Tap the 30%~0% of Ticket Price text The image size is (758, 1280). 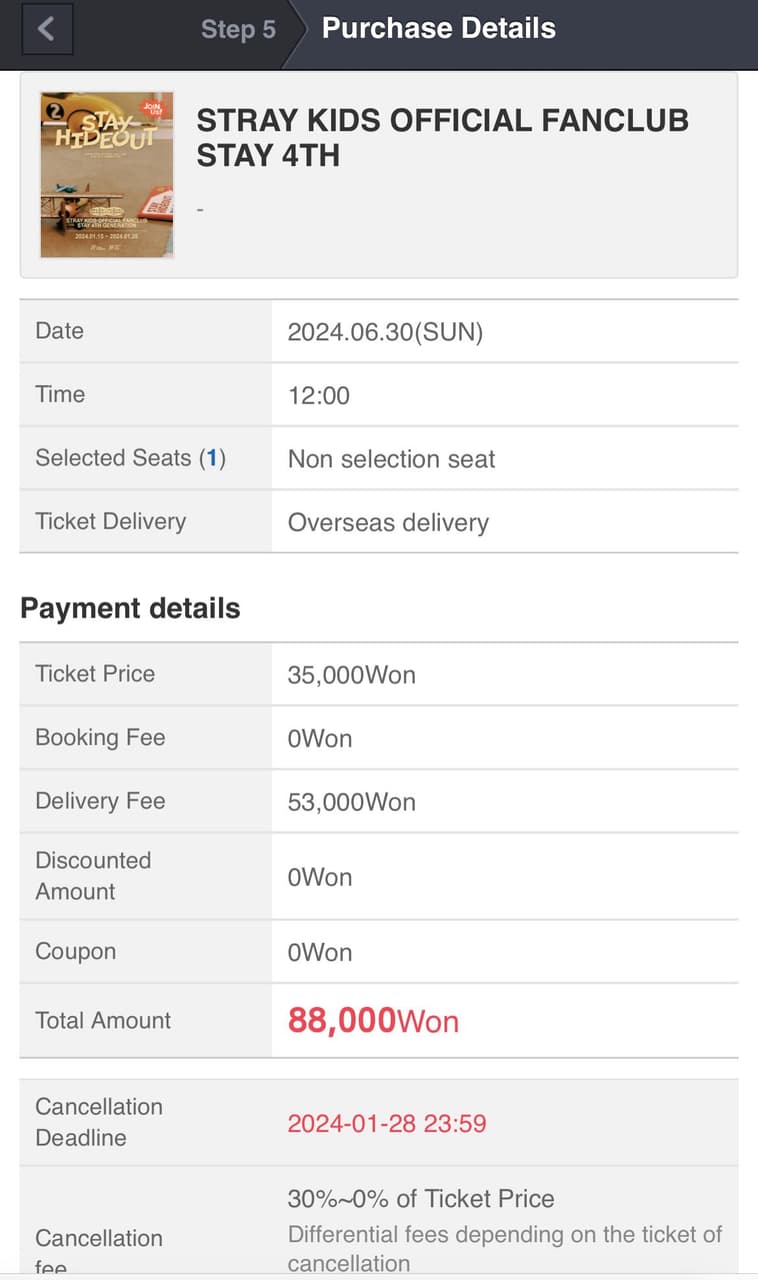(420, 1198)
